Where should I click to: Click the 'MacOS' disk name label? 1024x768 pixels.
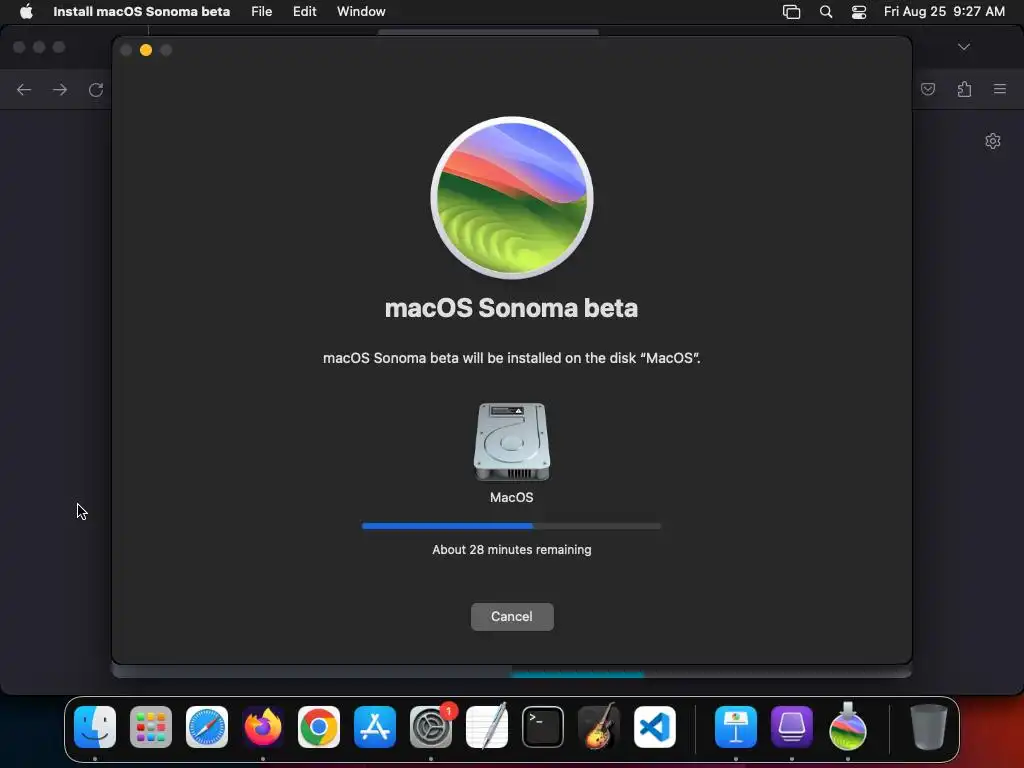tap(511, 498)
